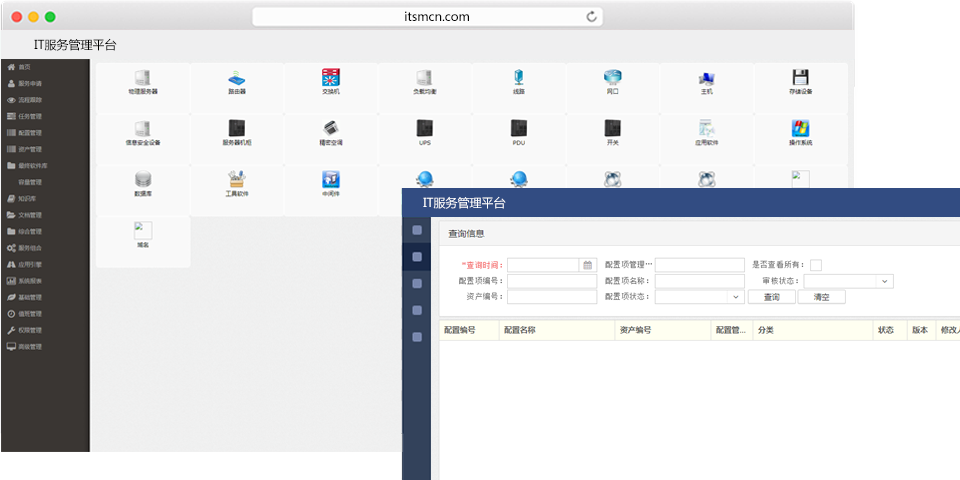Viewport: 960px width, 480px height.
Task: Open 知识库 from the sidebar menu
Action: [x=28, y=198]
